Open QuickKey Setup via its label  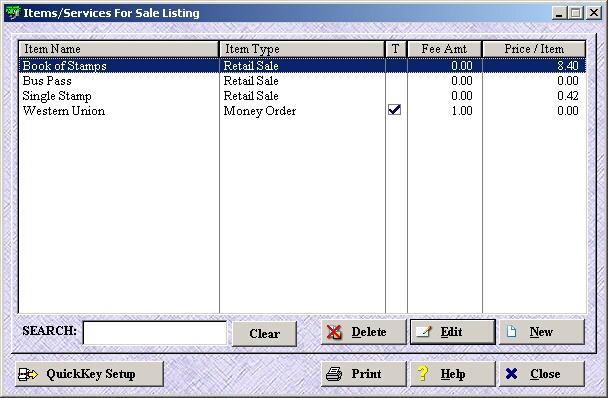point(91,374)
